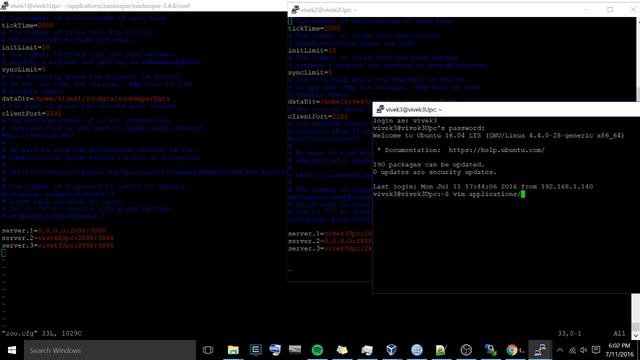Click 'tickTime=2000' line in vivek2 window

point(314,29)
